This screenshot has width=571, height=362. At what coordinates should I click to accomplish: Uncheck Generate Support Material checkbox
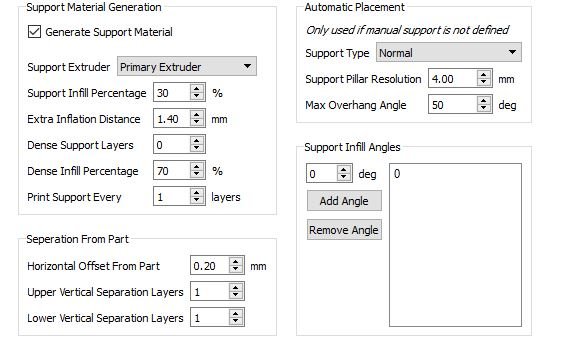click(x=34, y=32)
